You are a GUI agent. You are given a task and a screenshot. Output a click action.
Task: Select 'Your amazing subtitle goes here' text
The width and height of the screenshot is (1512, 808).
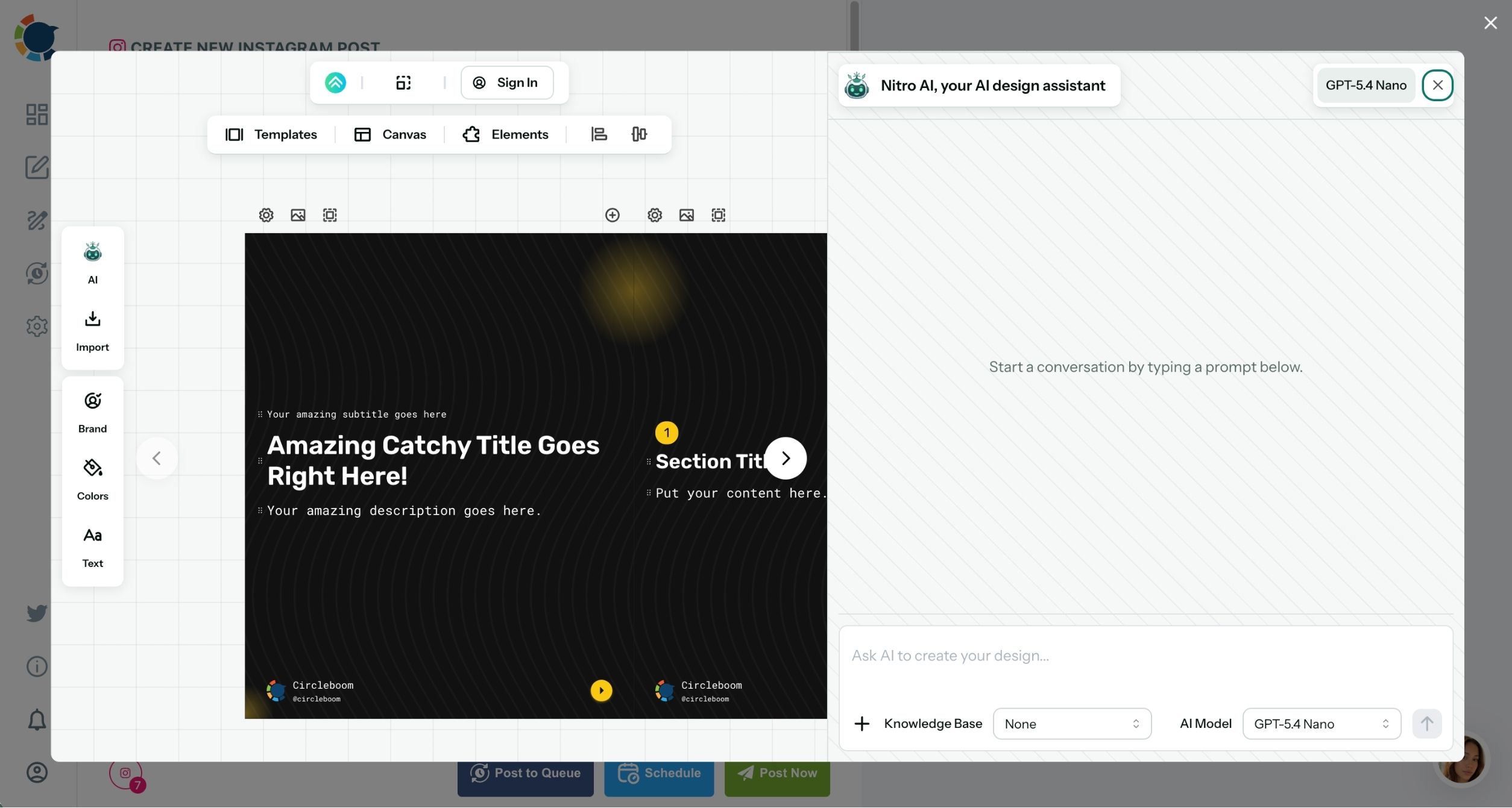click(x=357, y=415)
